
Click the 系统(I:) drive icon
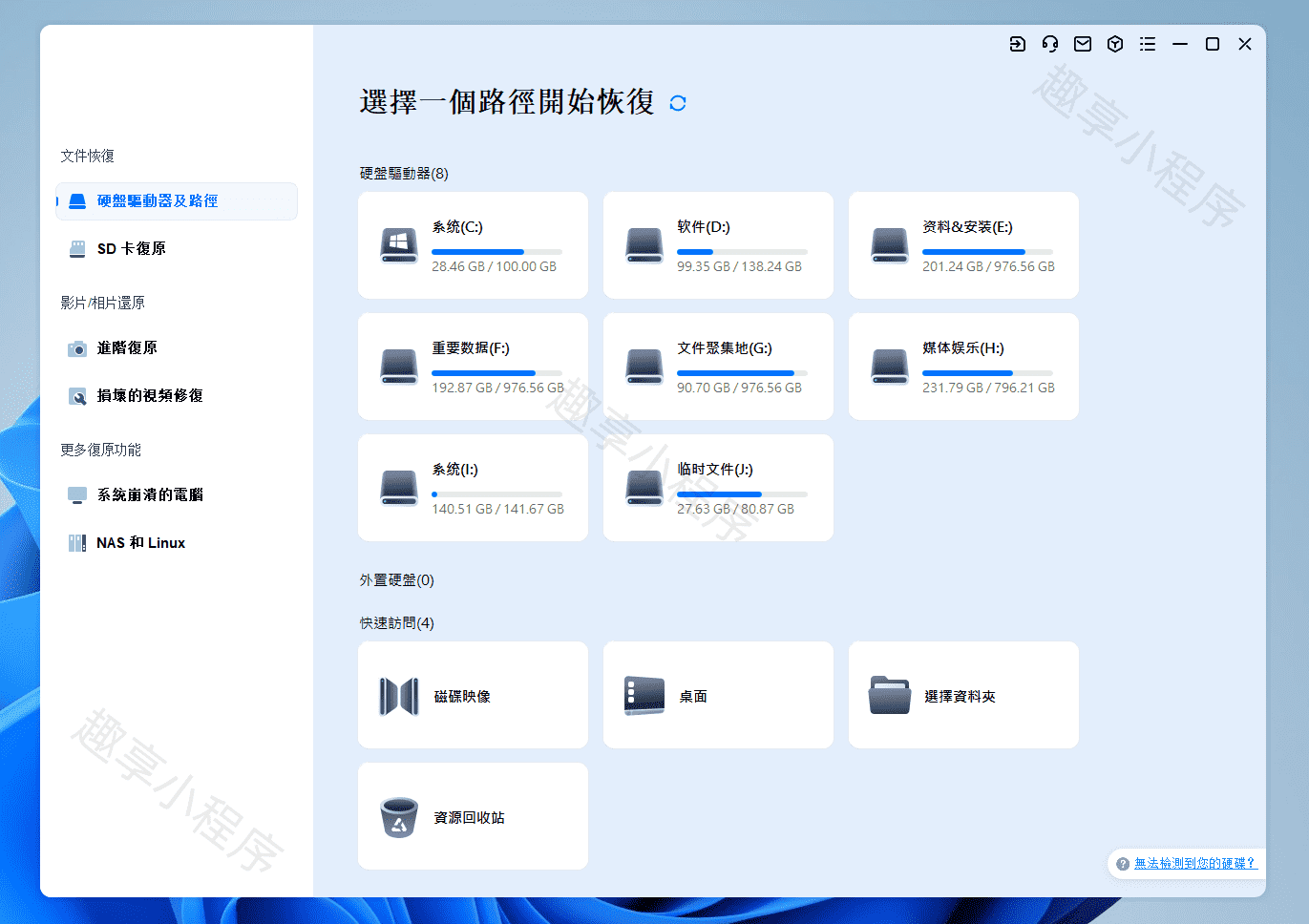point(399,488)
